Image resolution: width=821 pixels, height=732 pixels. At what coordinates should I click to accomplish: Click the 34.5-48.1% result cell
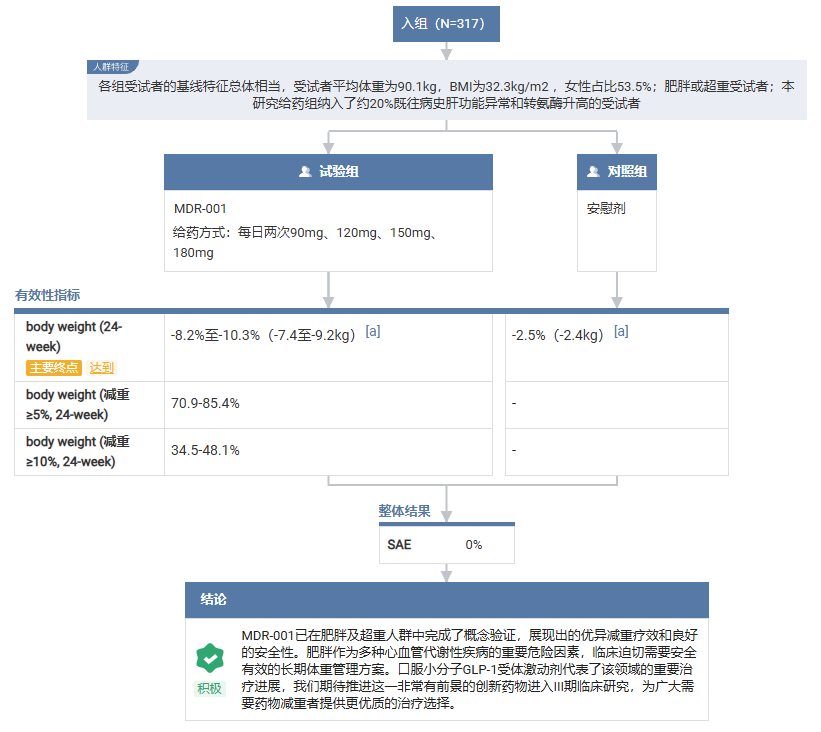tap(328, 452)
